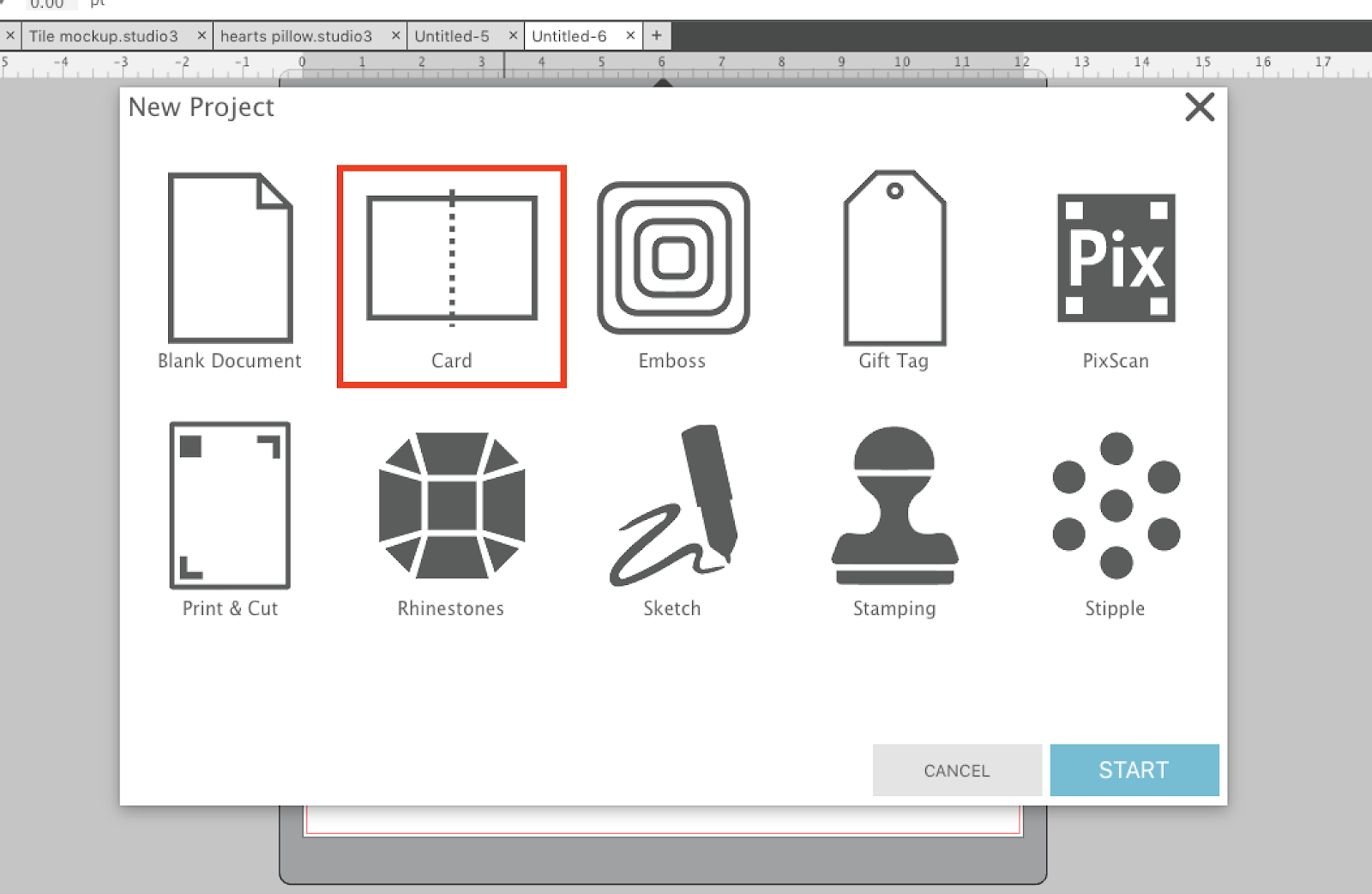Screen dimensions: 1372x894
Task: Open the Untitled-5 document tab
Action: coord(453,36)
